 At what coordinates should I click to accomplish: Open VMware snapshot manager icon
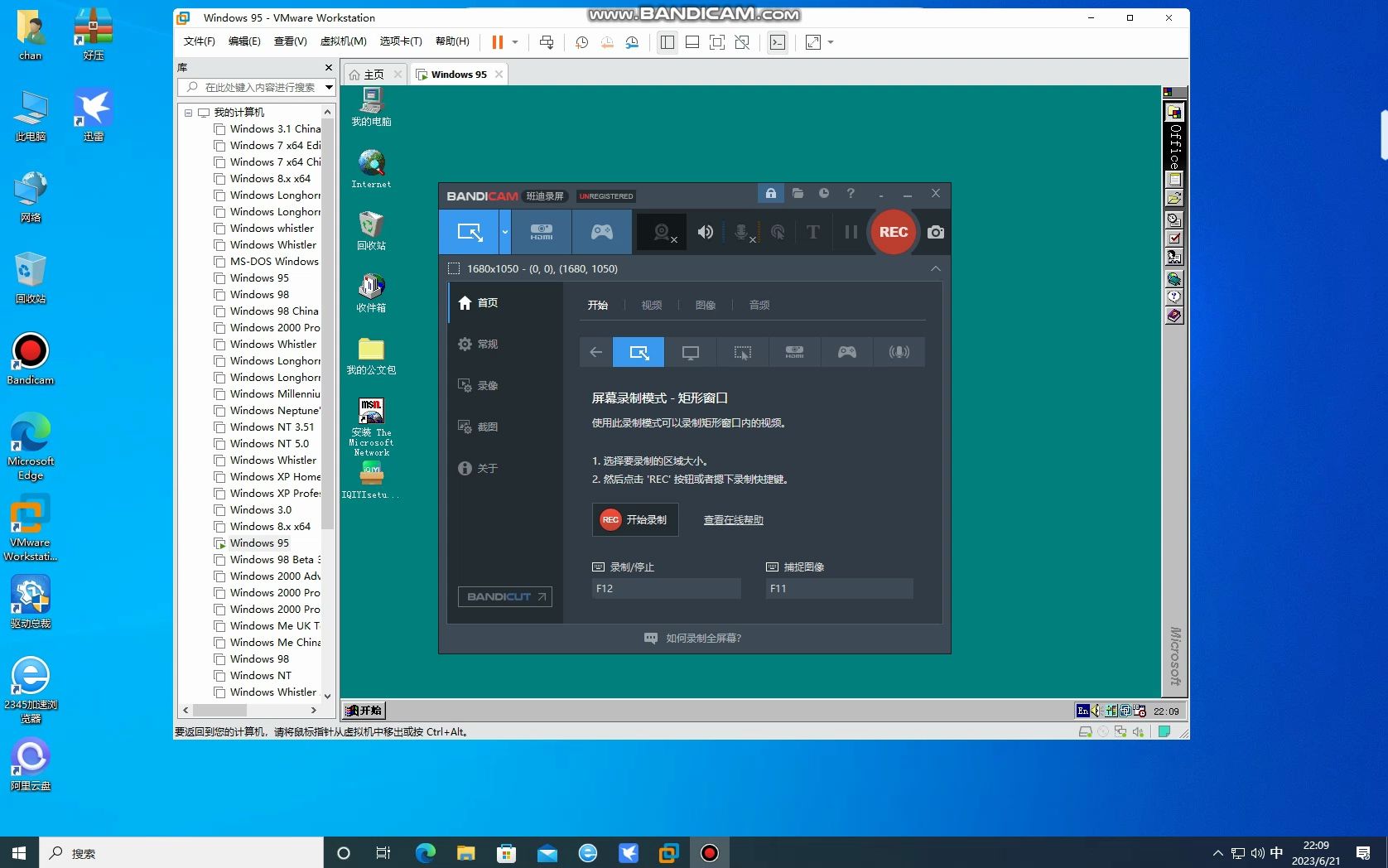click(x=632, y=42)
